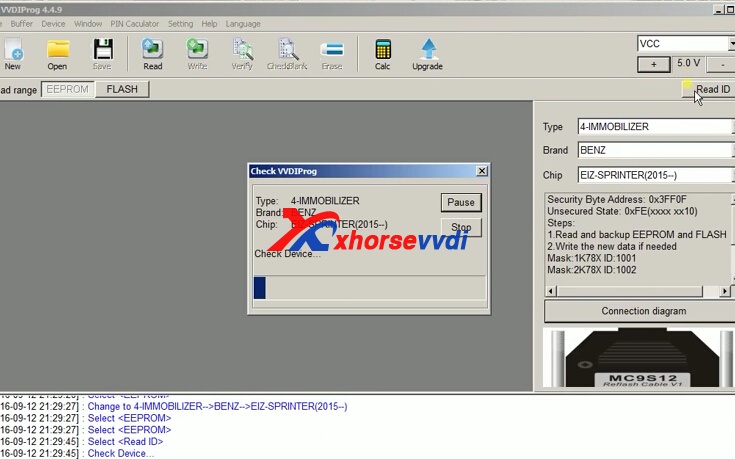Toggle the FLASH read range button

coord(122,89)
